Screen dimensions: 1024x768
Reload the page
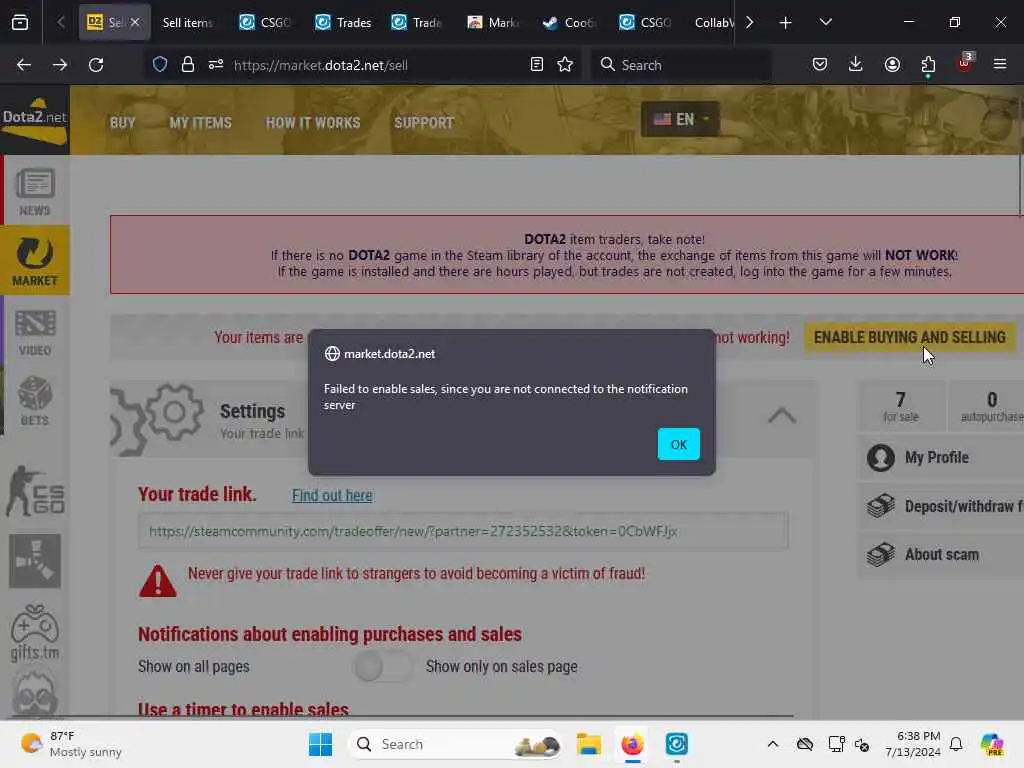96,65
